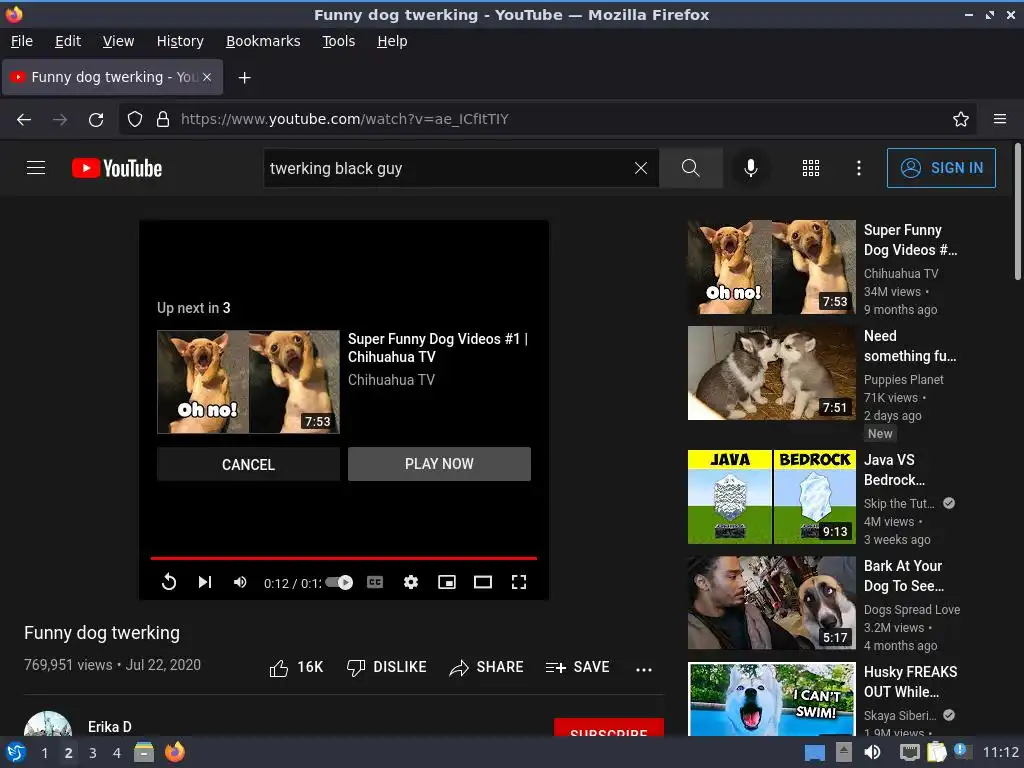Open the taskbar start menu icon
The image size is (1024, 768).
pyautogui.click(x=16, y=752)
